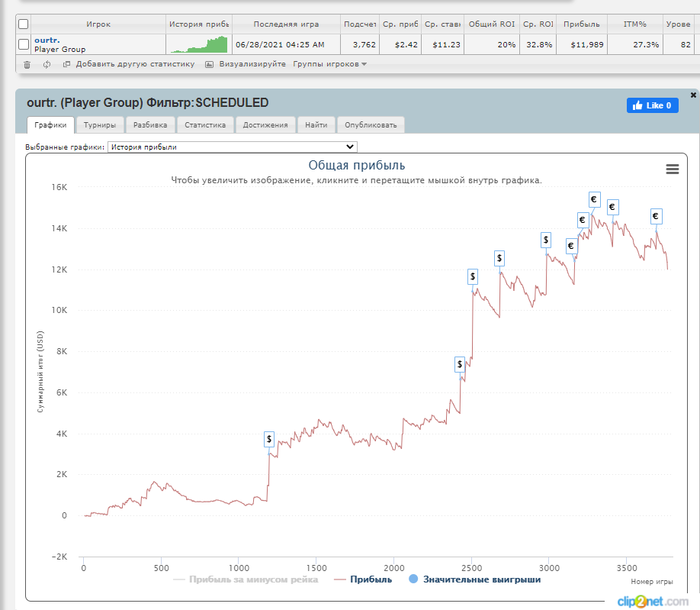700x610 pixels.
Task: Click the Facebook Like 0 button
Action: (x=652, y=105)
